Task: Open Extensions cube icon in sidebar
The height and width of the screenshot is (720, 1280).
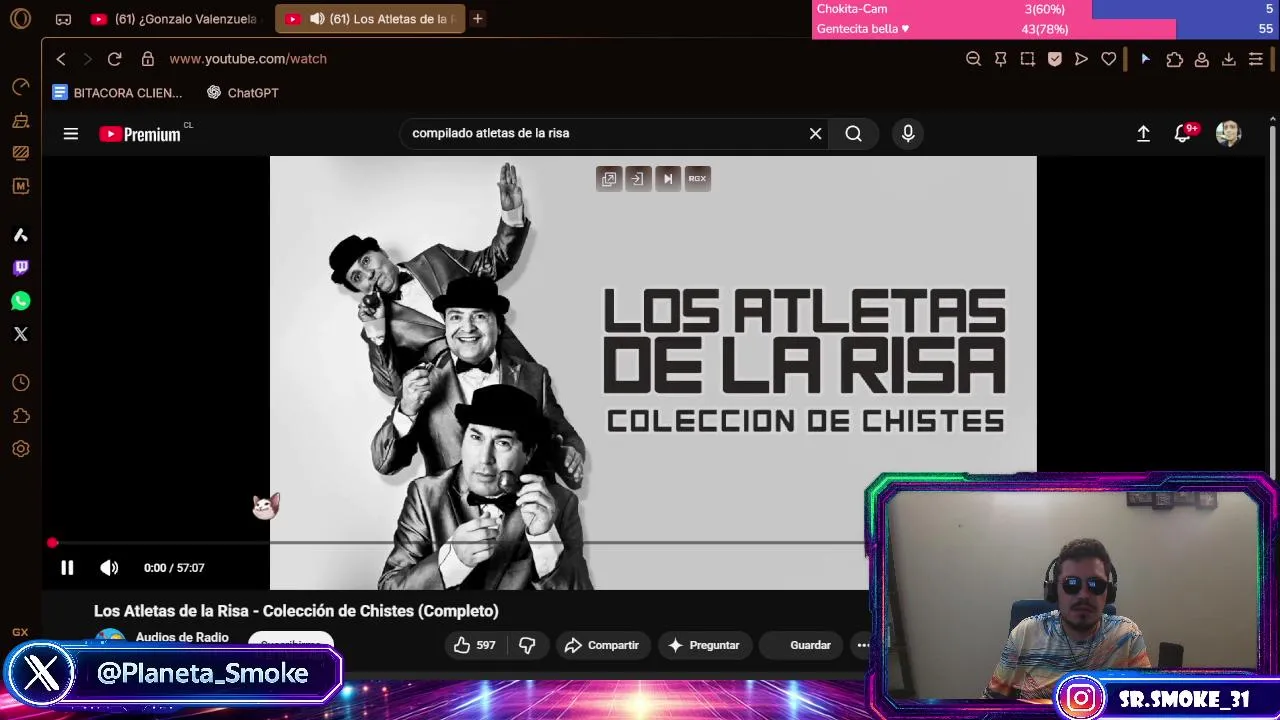Action: [x=21, y=416]
